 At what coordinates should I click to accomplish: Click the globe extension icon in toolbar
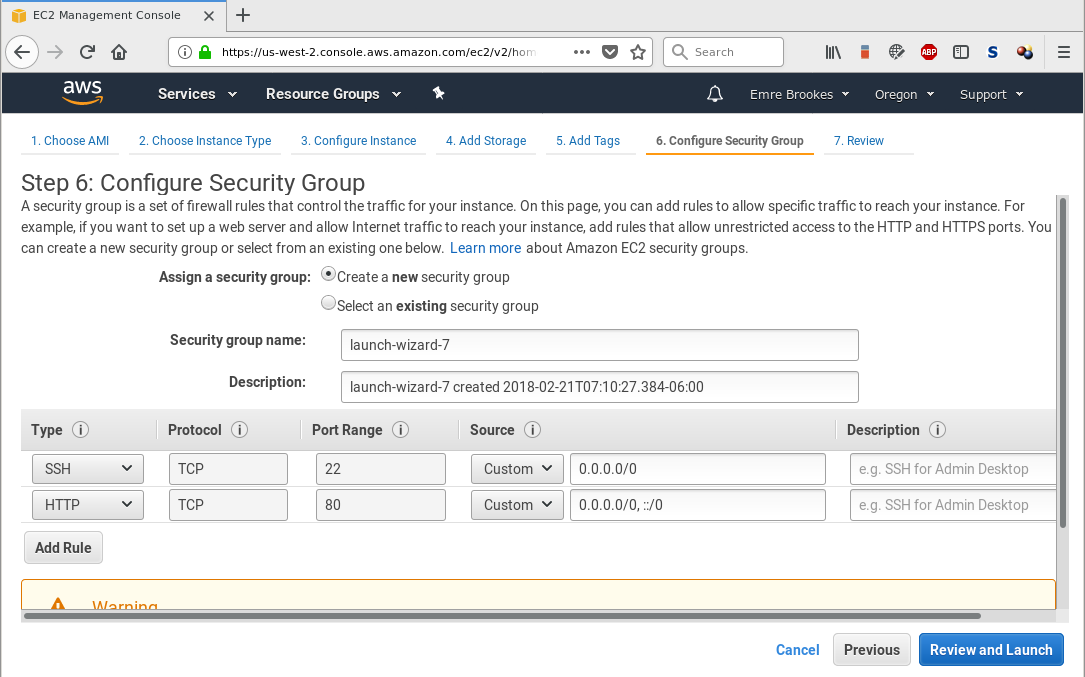tap(897, 52)
